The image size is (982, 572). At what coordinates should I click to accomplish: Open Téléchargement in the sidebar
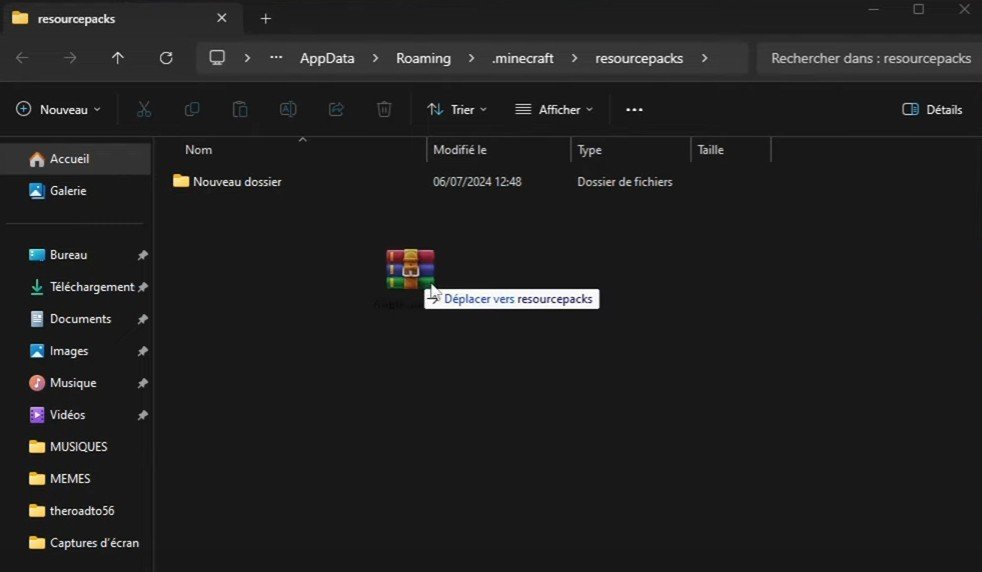coord(91,287)
